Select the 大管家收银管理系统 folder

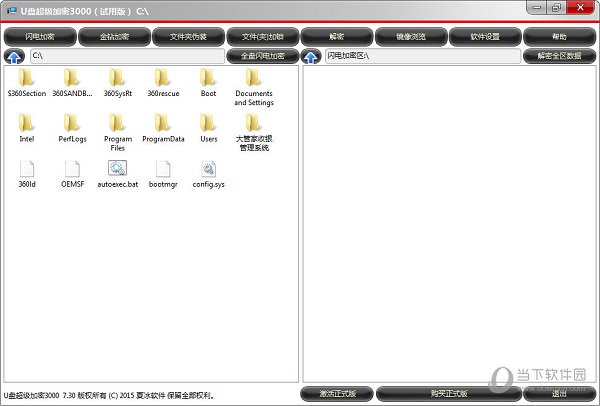coord(254,124)
